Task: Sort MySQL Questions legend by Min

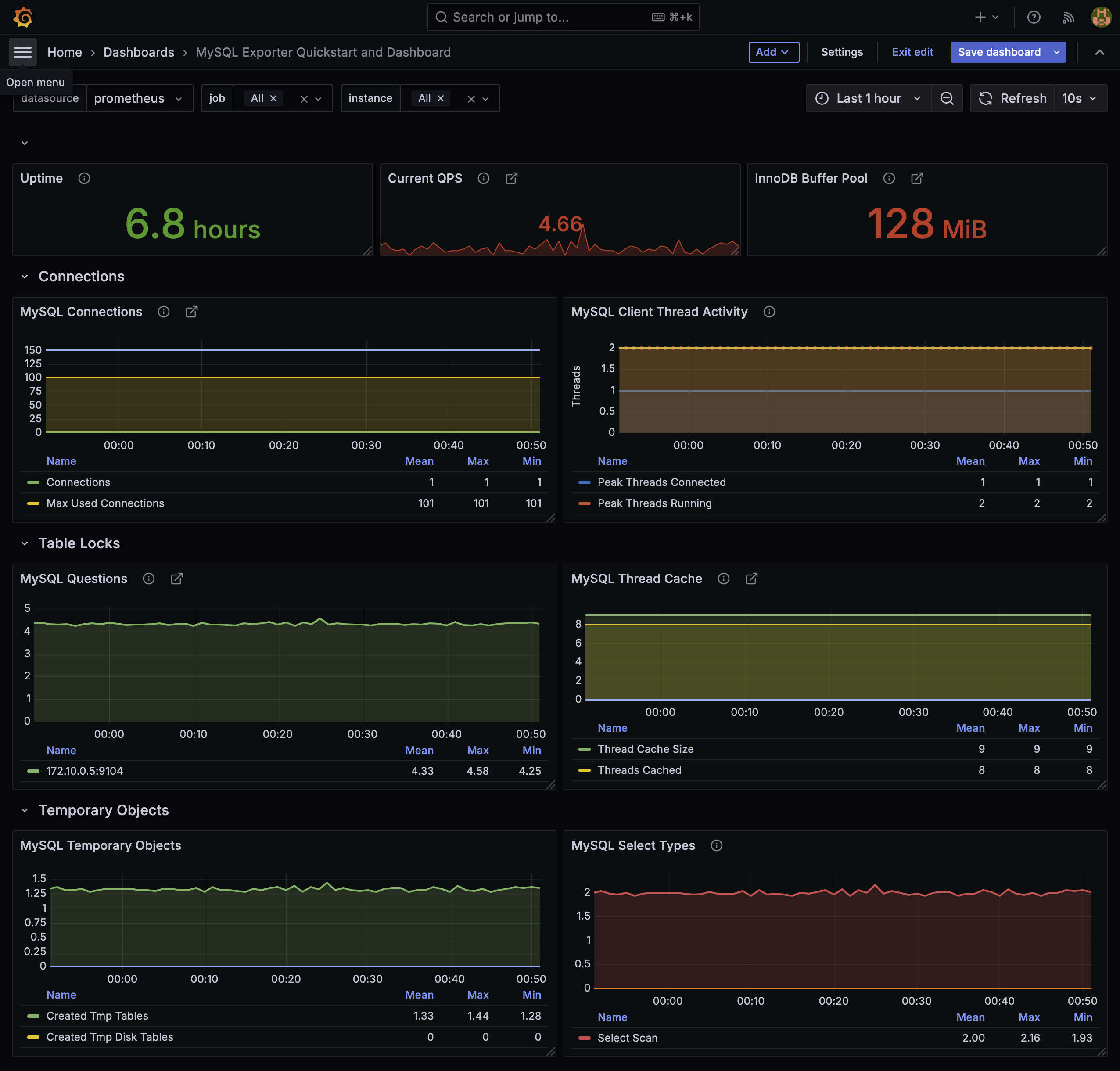Action: (531, 751)
